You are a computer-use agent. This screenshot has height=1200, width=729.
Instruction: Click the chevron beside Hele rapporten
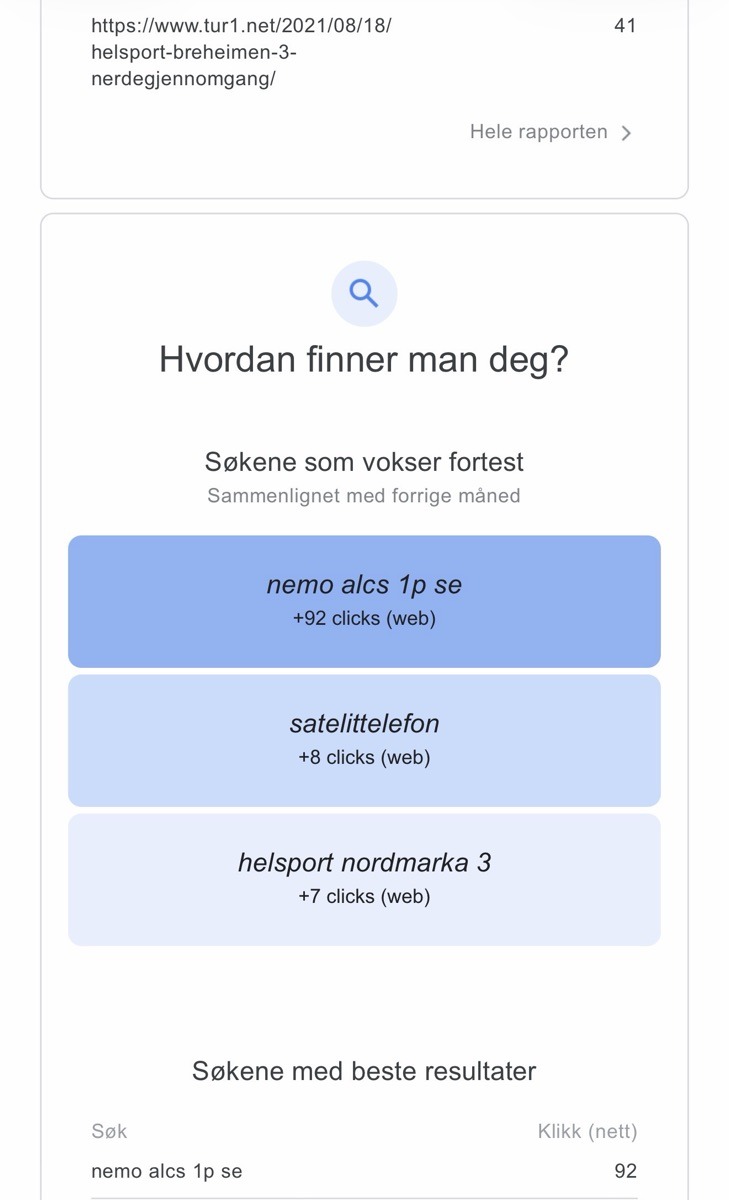626,133
